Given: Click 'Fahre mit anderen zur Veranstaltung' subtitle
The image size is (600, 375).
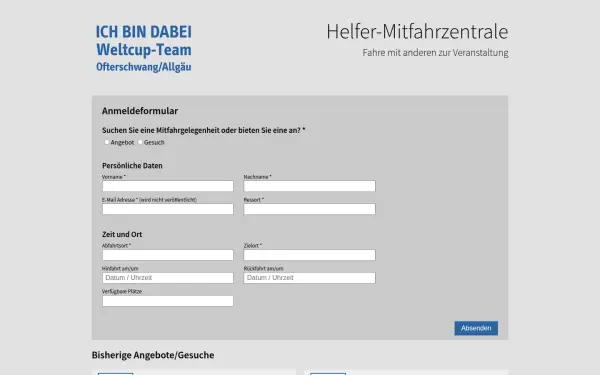Looking at the screenshot, I should point(435,53).
